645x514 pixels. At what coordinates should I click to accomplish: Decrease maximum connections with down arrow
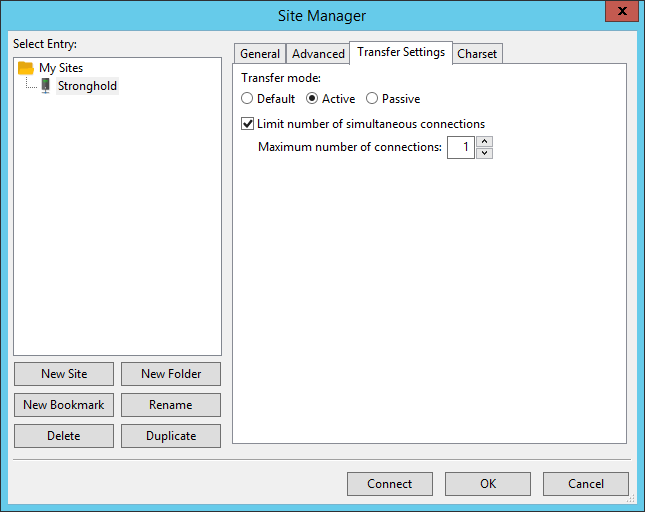484,153
